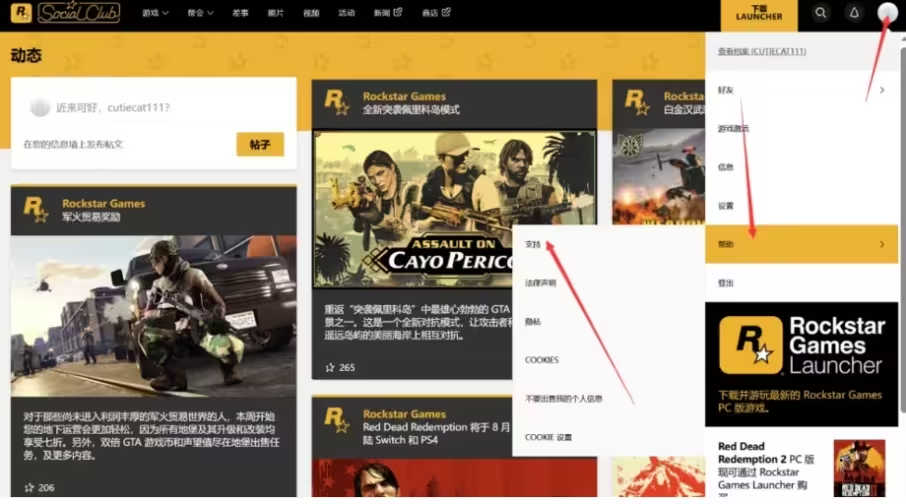Choose 支持 in the help submenu
906x504 pixels.
pyautogui.click(x=533, y=244)
